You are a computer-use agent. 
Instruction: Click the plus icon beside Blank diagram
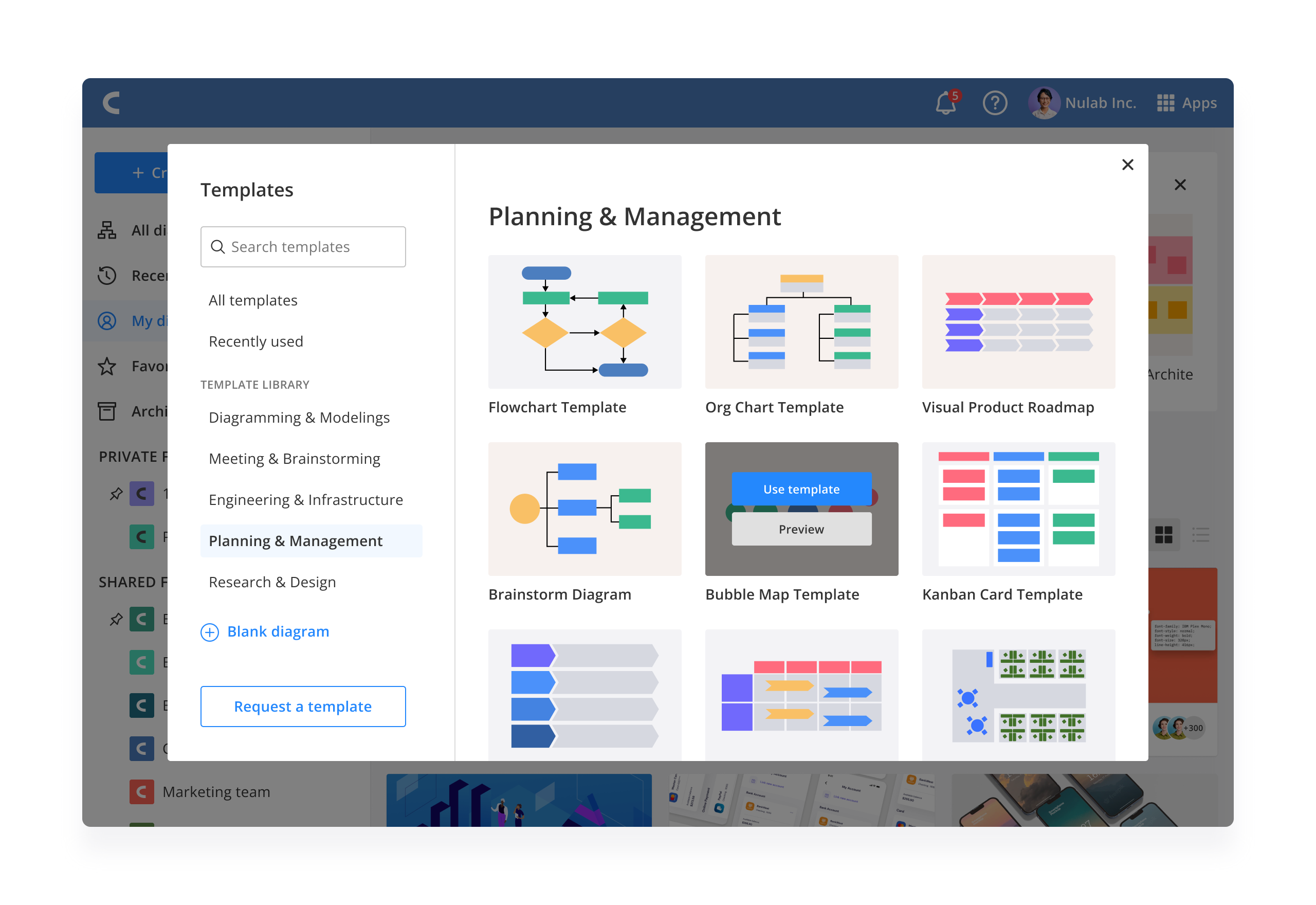point(210,631)
